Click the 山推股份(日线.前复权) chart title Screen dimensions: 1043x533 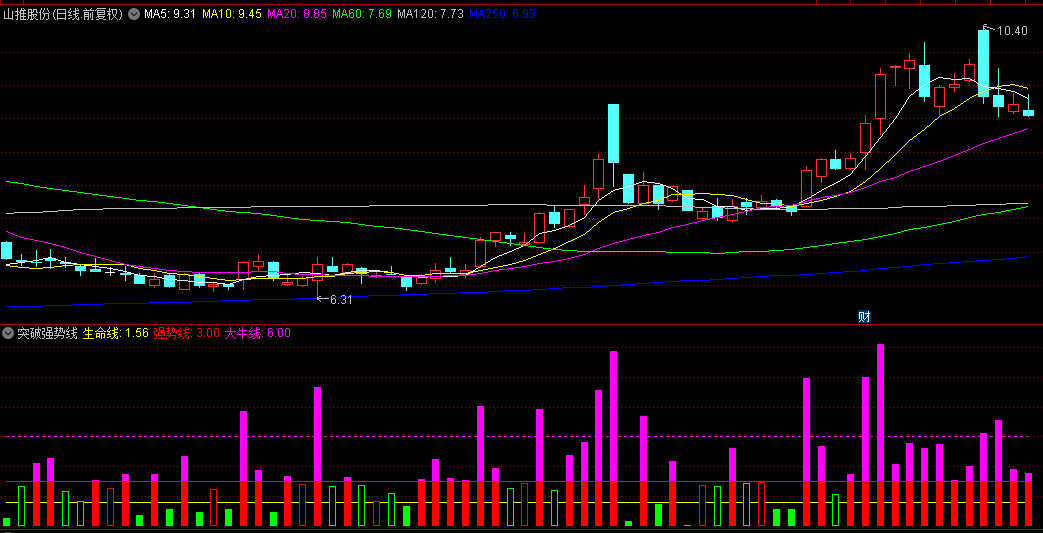coord(63,14)
